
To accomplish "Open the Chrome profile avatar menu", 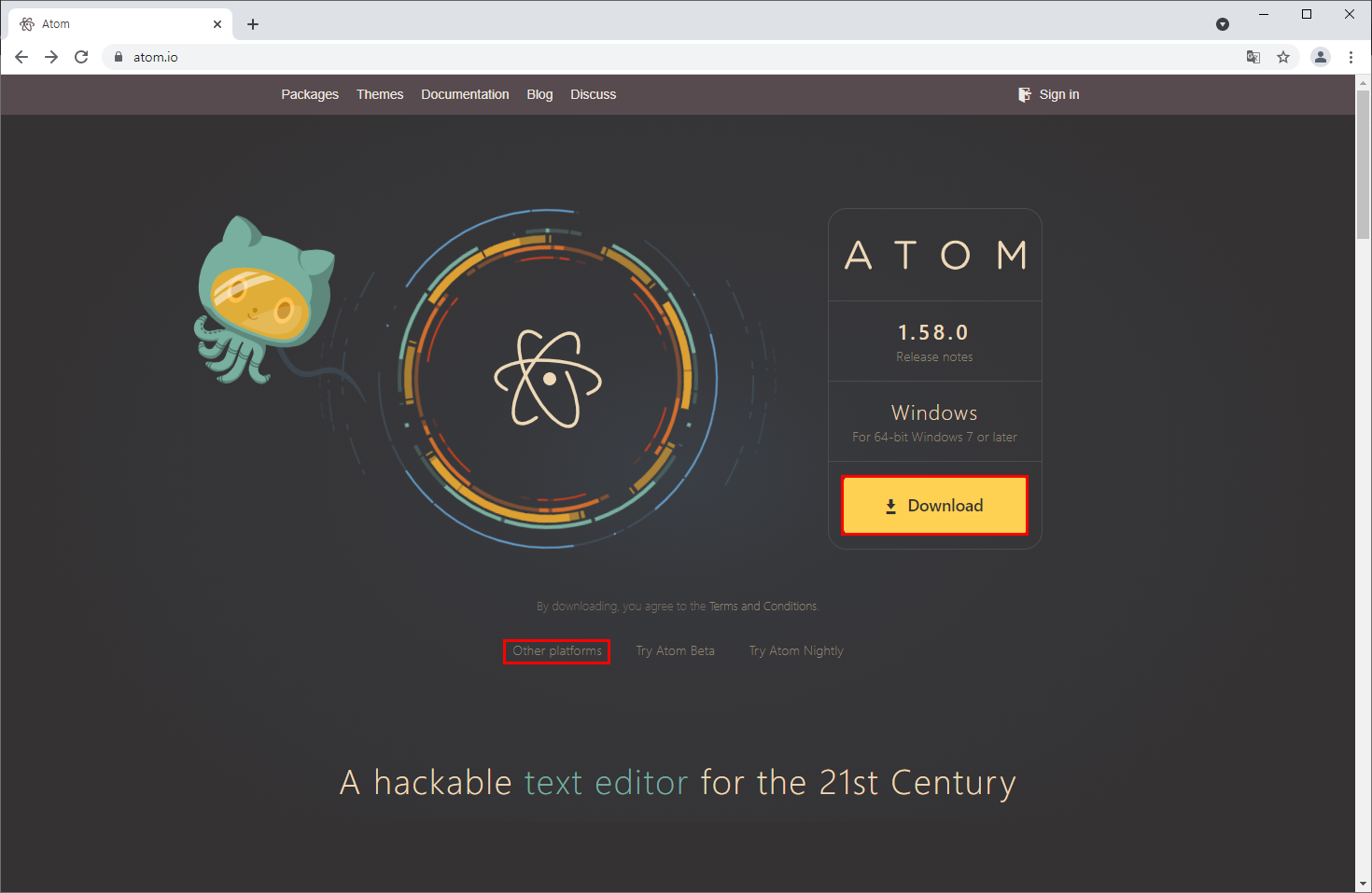I will click(x=1321, y=57).
